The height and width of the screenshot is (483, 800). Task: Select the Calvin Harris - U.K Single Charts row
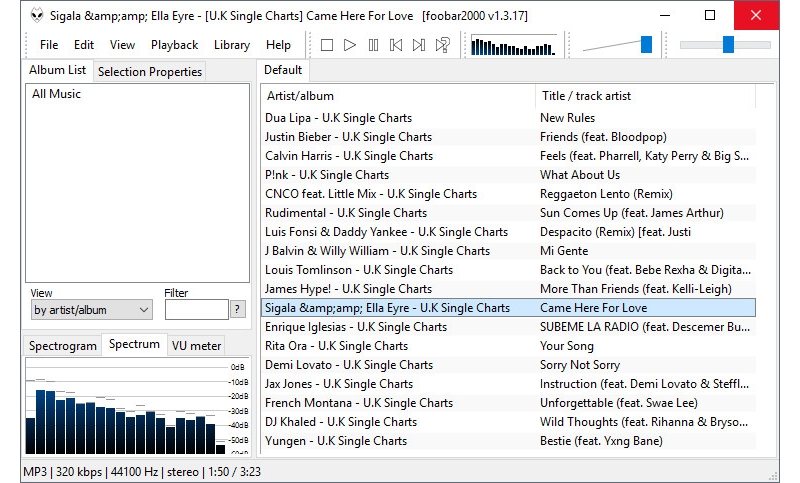click(509, 156)
